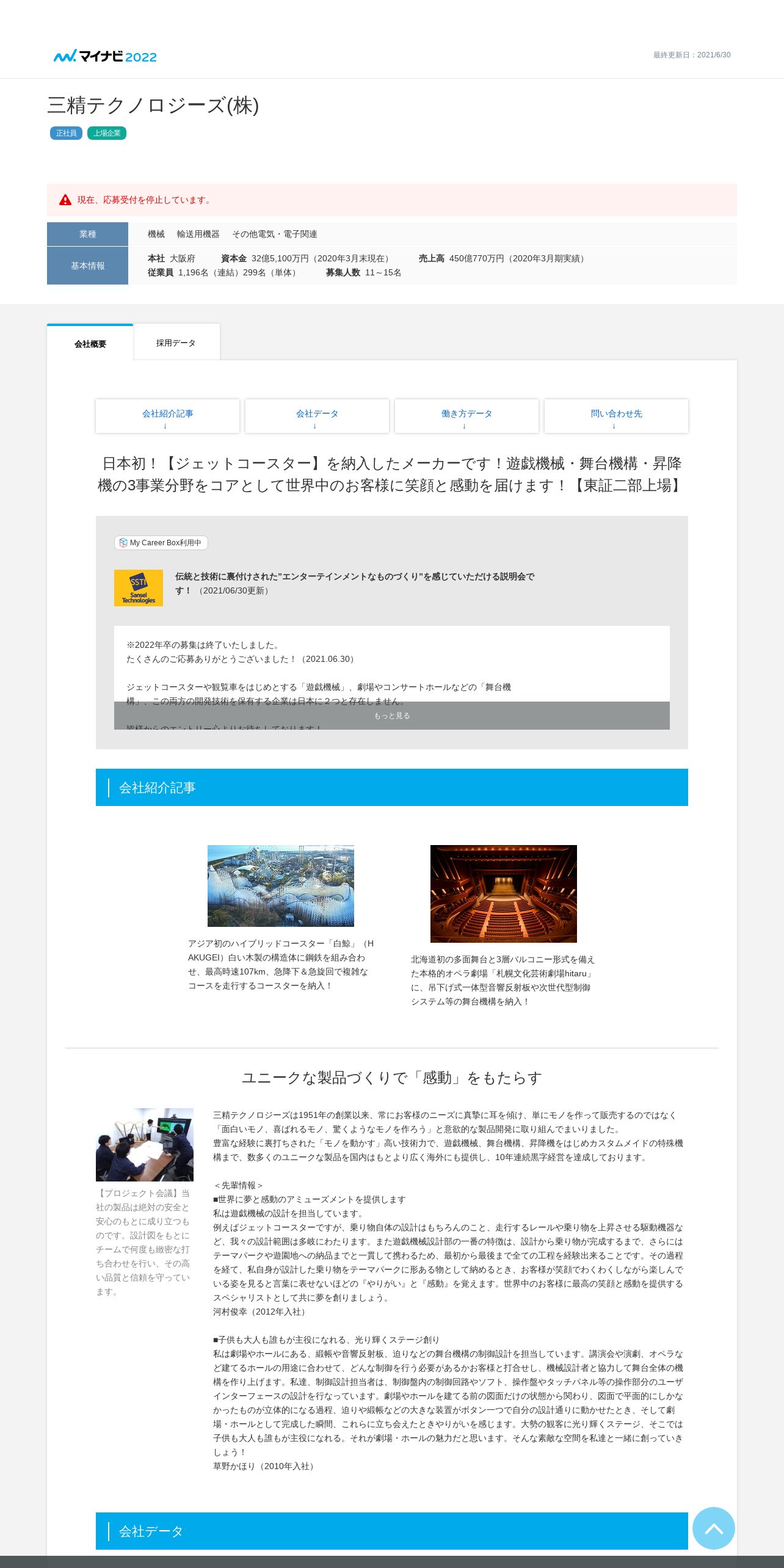The height and width of the screenshot is (1568, 784).
Task: Open the 白鯨 roller coaster thumbnail
Action: 281,885
